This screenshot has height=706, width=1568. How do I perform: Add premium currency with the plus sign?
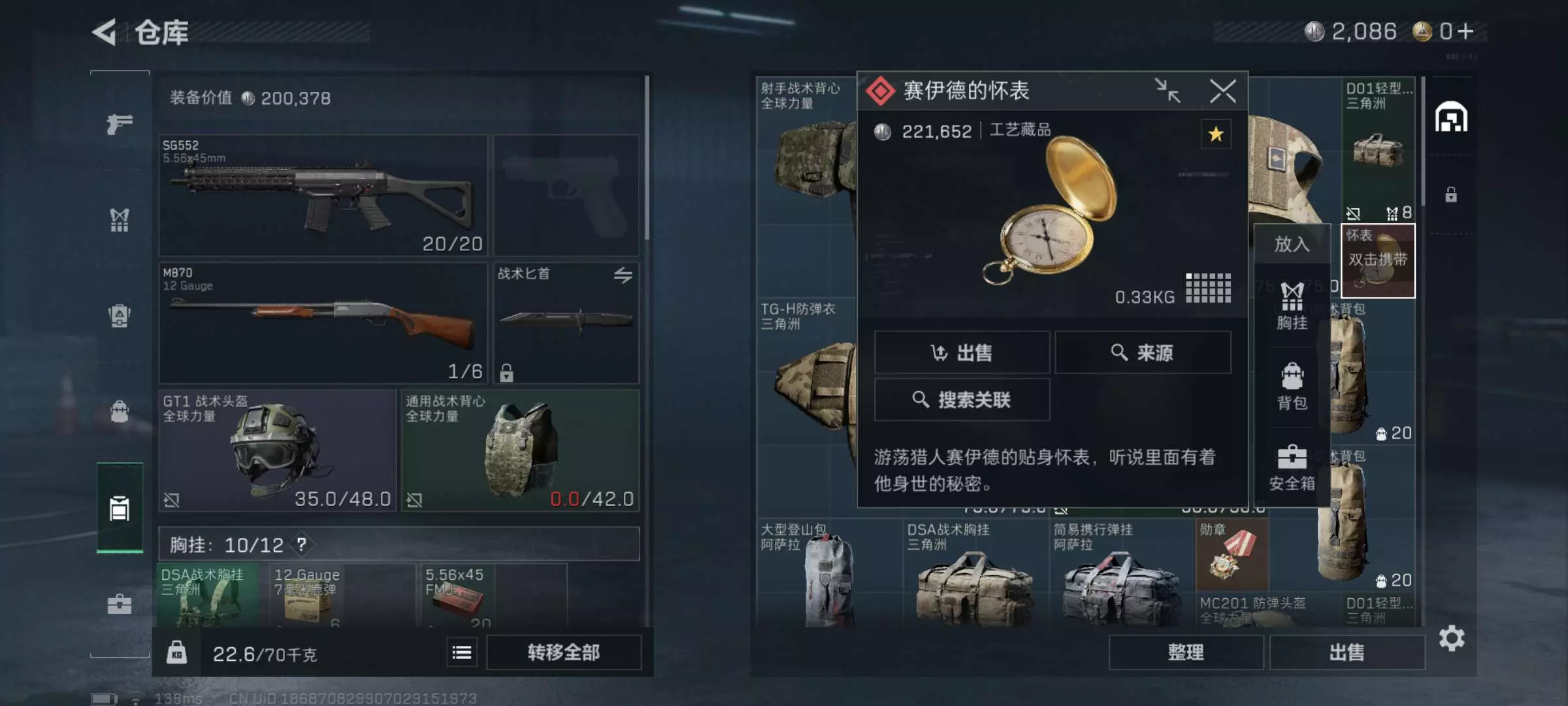[1465, 31]
